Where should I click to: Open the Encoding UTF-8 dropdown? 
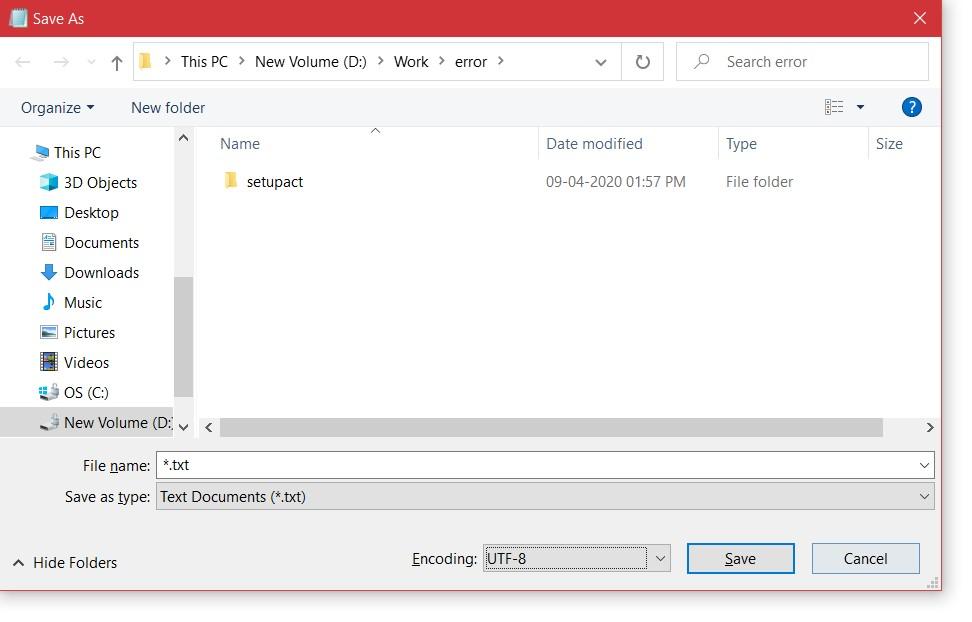577,559
